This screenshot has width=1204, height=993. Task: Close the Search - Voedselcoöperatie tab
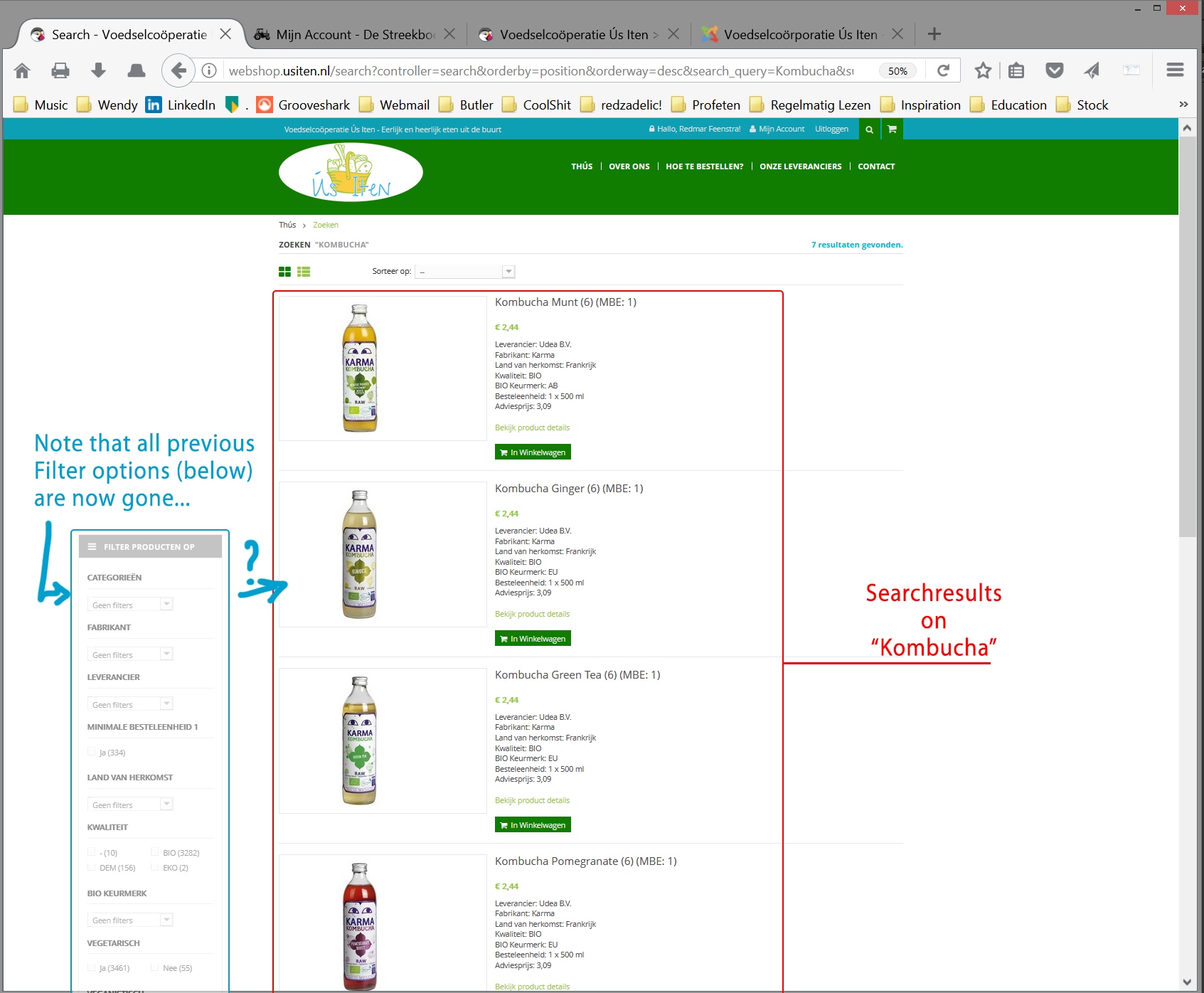(225, 34)
